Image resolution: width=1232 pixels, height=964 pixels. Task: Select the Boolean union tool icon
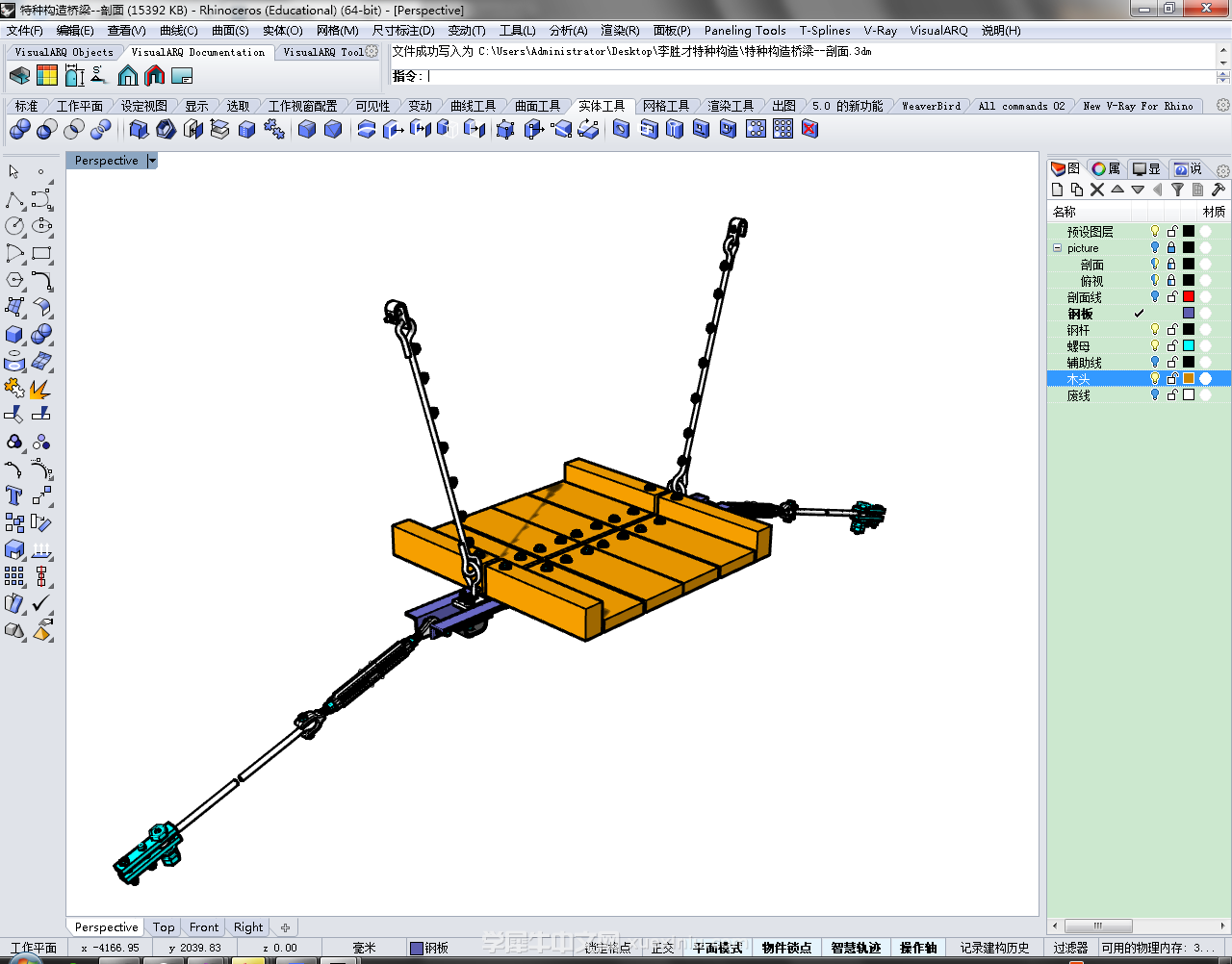coord(20,129)
